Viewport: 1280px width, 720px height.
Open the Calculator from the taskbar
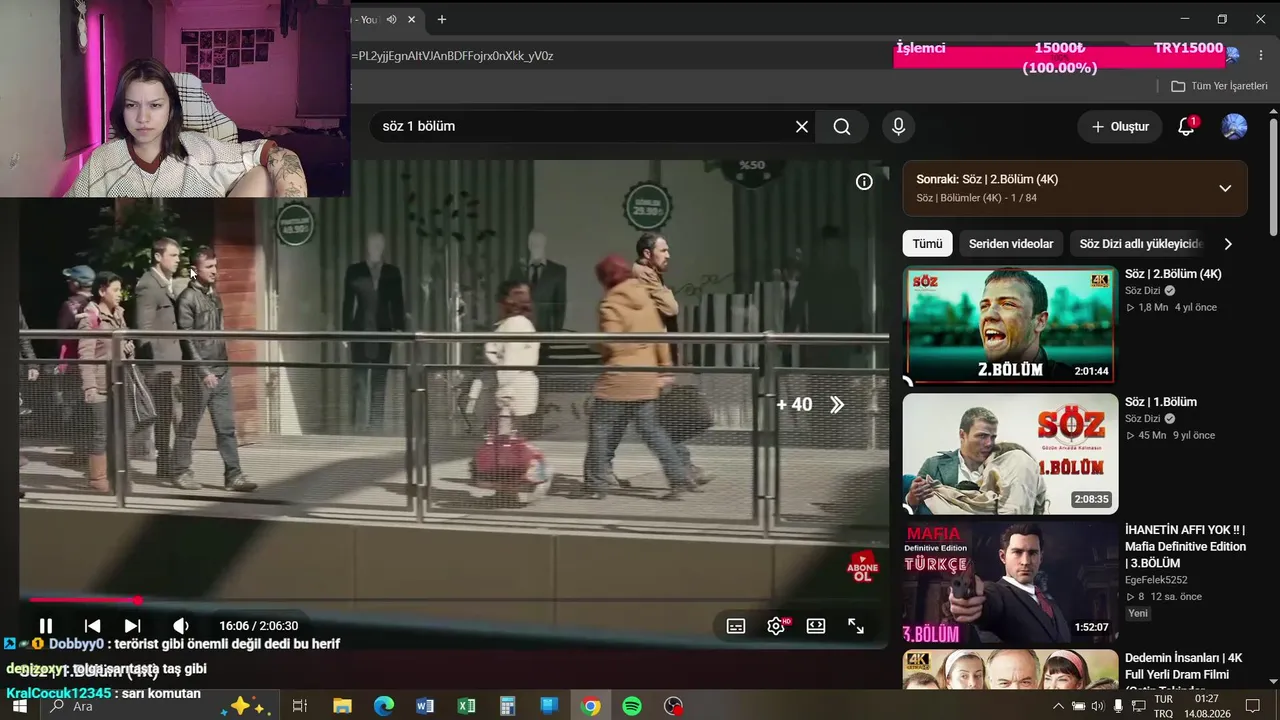click(x=508, y=706)
